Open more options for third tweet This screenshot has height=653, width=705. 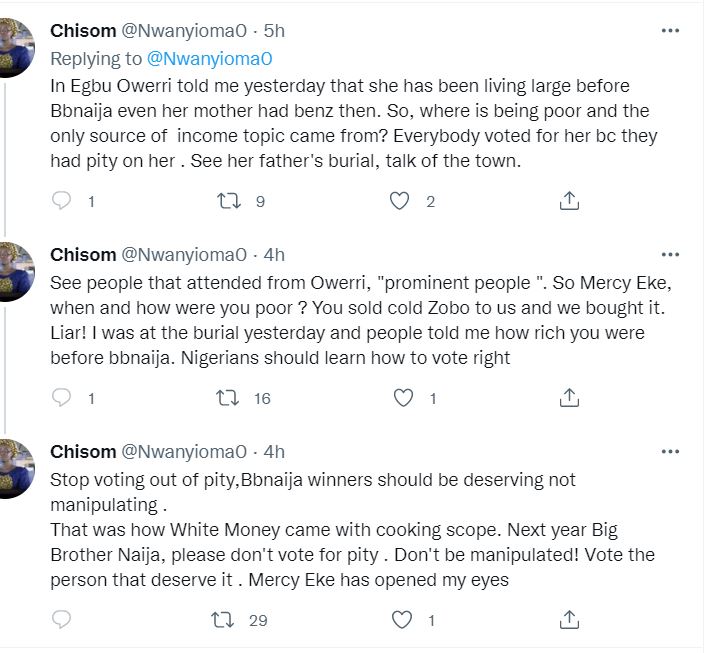click(670, 450)
